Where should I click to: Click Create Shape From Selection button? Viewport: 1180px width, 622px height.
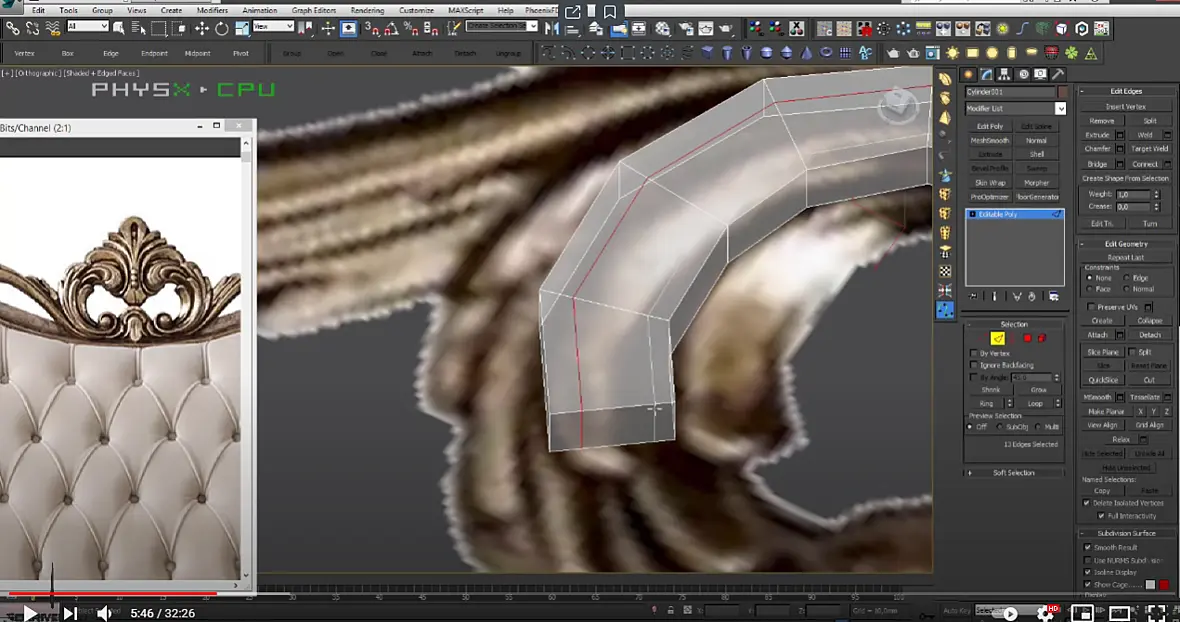pos(1126,178)
